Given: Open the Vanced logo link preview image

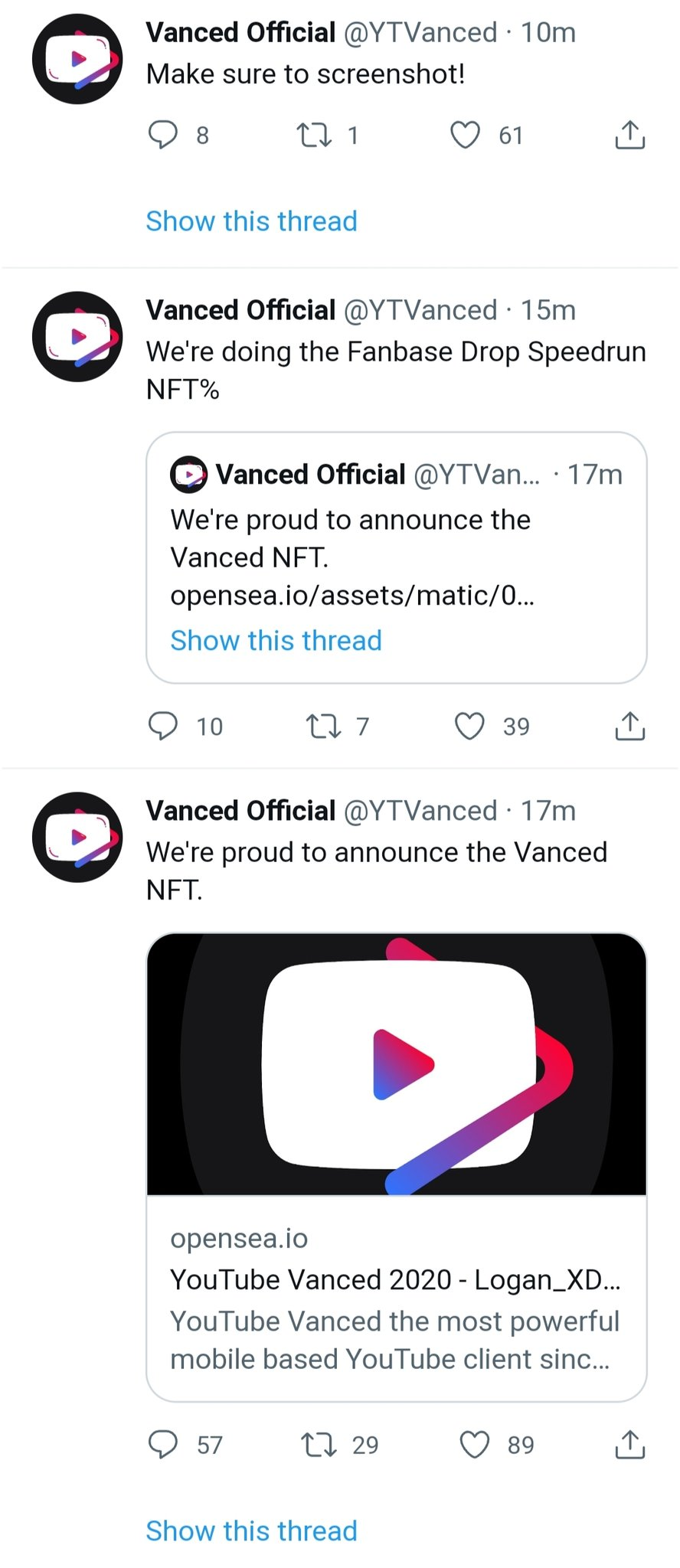Looking at the screenshot, I should tap(397, 1063).
